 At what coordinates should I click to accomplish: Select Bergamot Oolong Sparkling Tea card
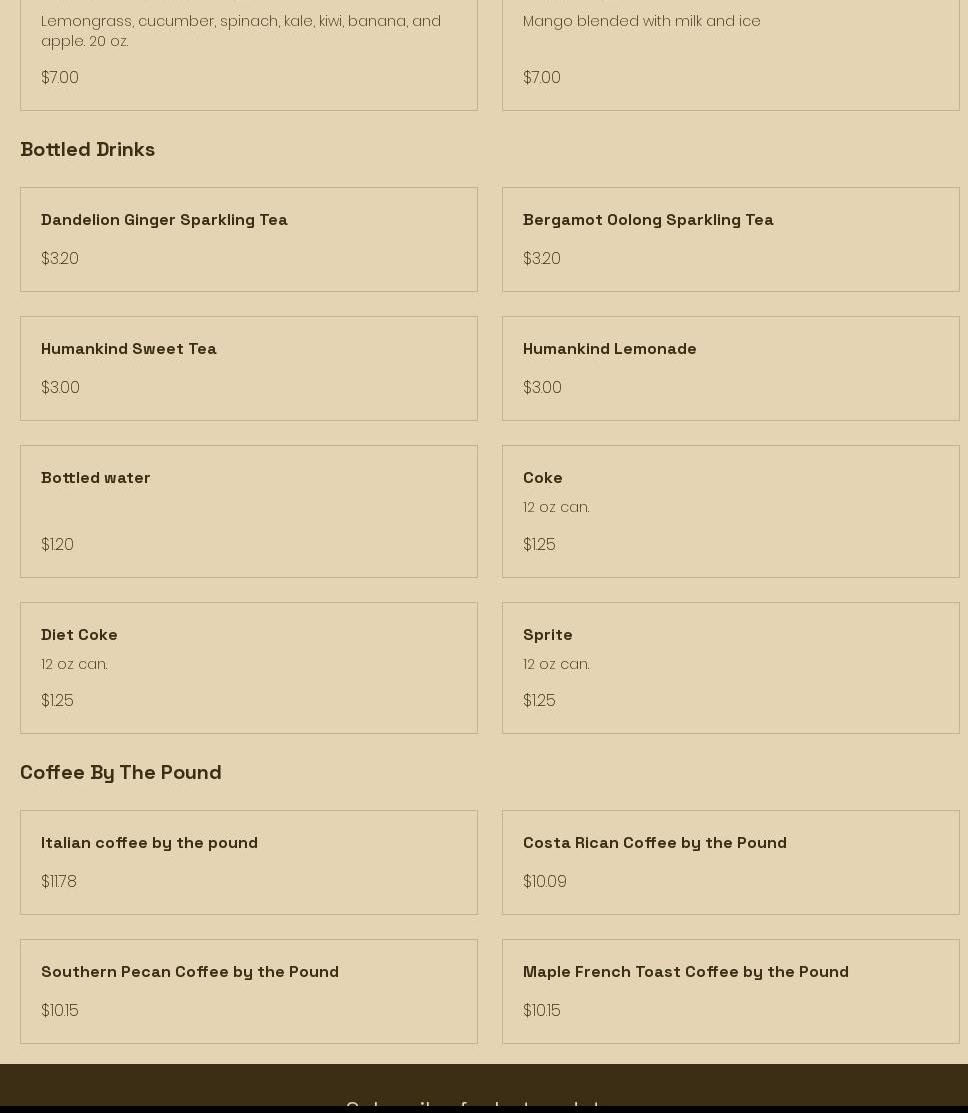click(648, 220)
